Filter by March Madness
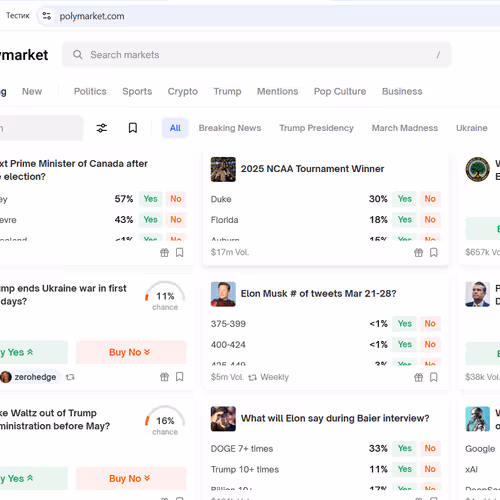500x500 pixels. [x=405, y=128]
